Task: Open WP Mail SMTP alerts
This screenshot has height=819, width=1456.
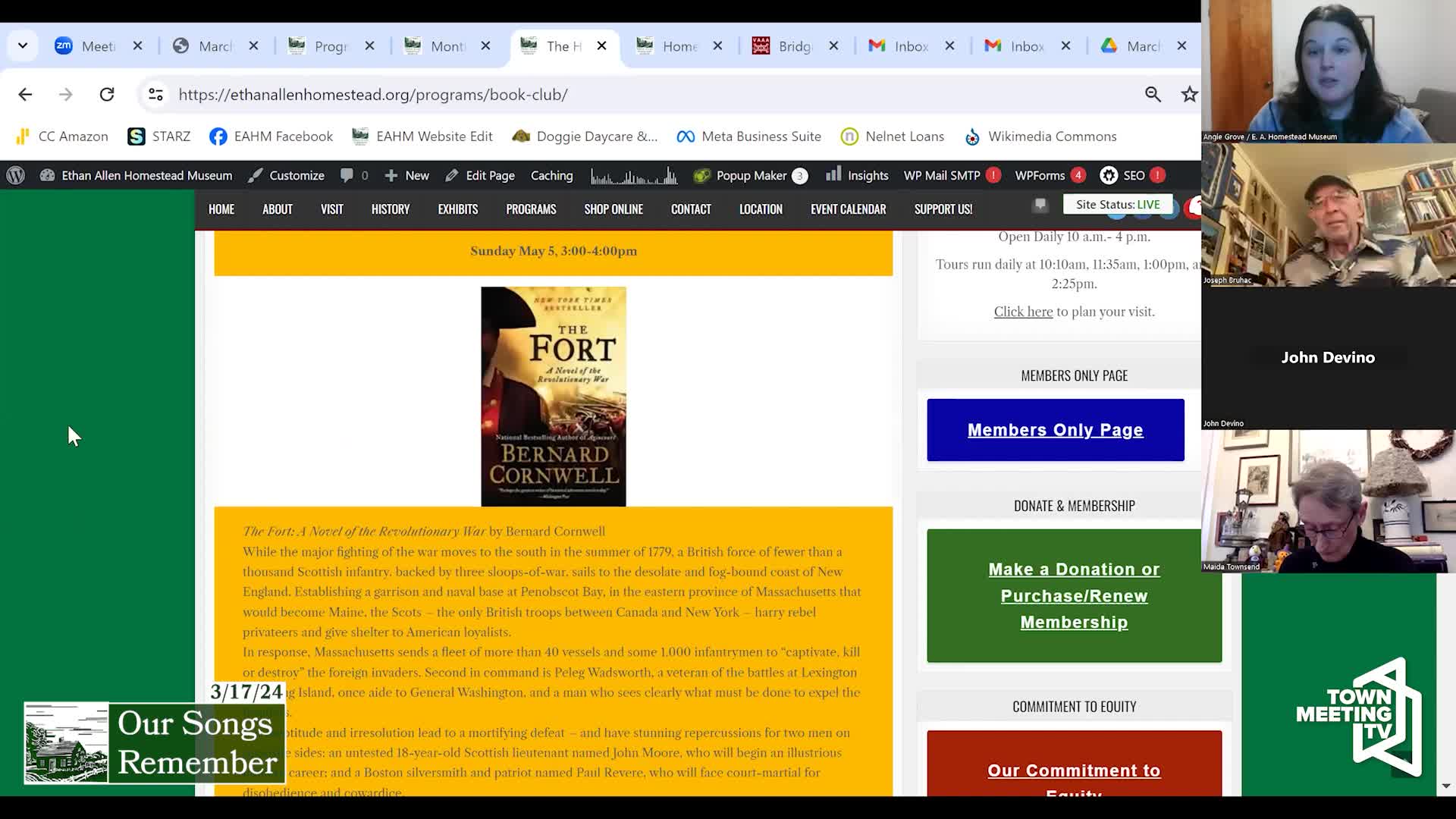Action: [952, 175]
